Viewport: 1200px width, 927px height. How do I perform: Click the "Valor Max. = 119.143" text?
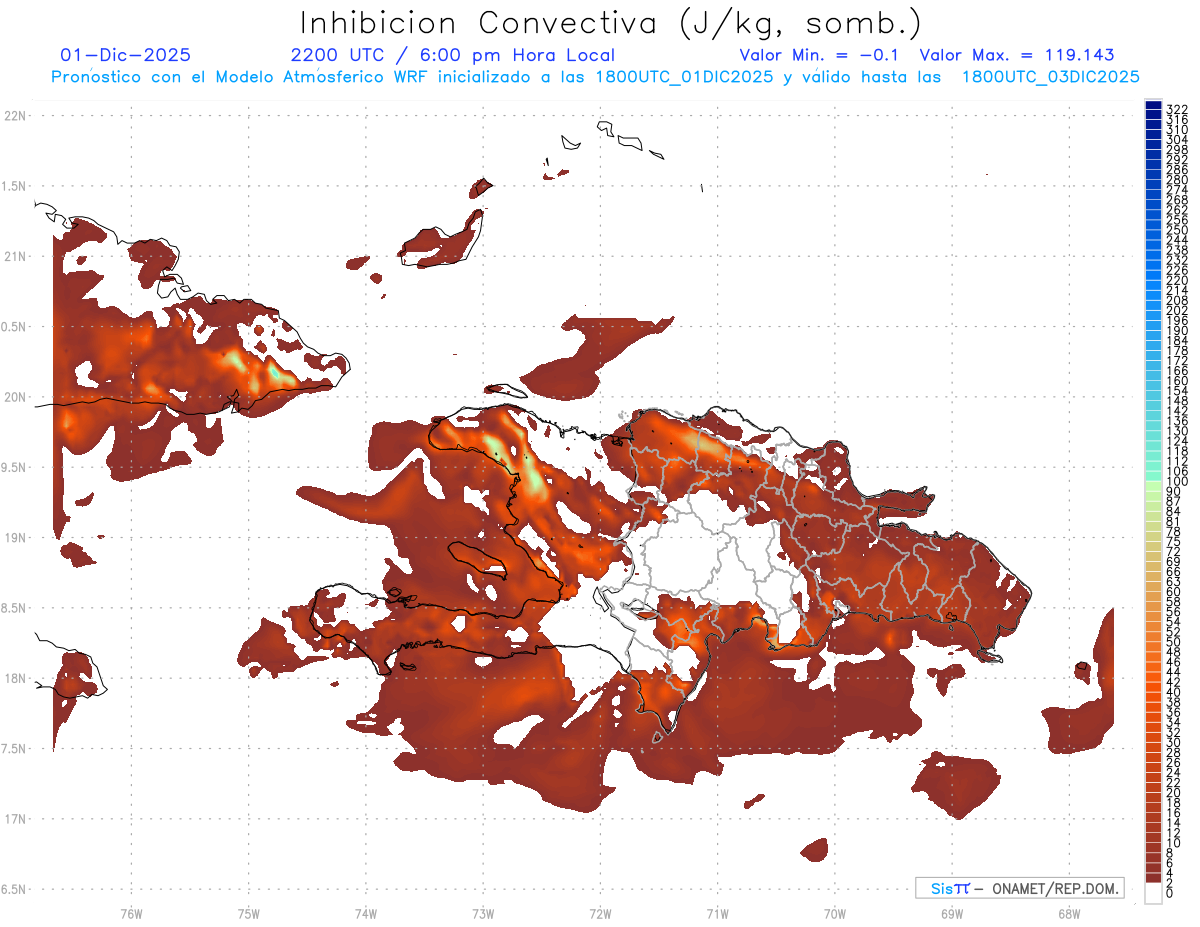coord(1017,56)
